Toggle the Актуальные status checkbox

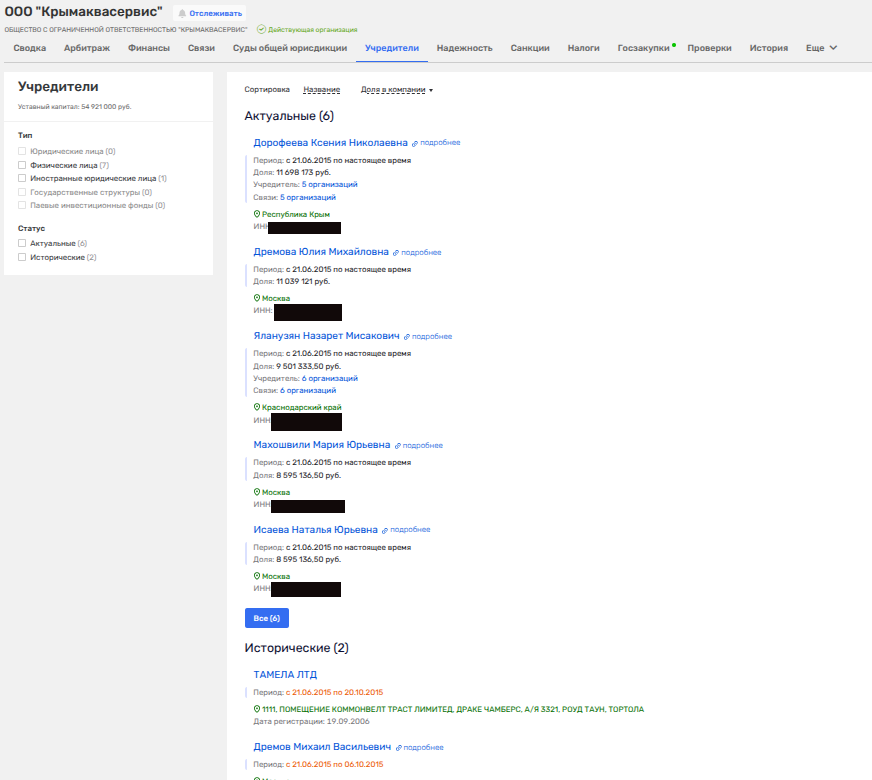[x=22, y=243]
